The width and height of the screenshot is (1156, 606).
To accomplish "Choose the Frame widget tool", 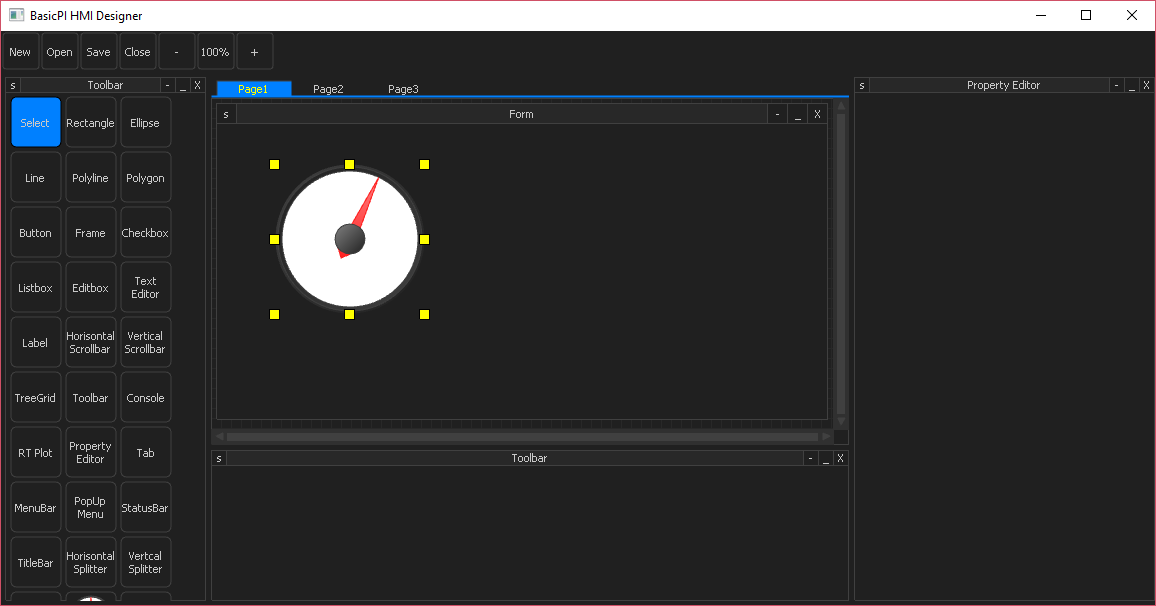I will (91, 233).
